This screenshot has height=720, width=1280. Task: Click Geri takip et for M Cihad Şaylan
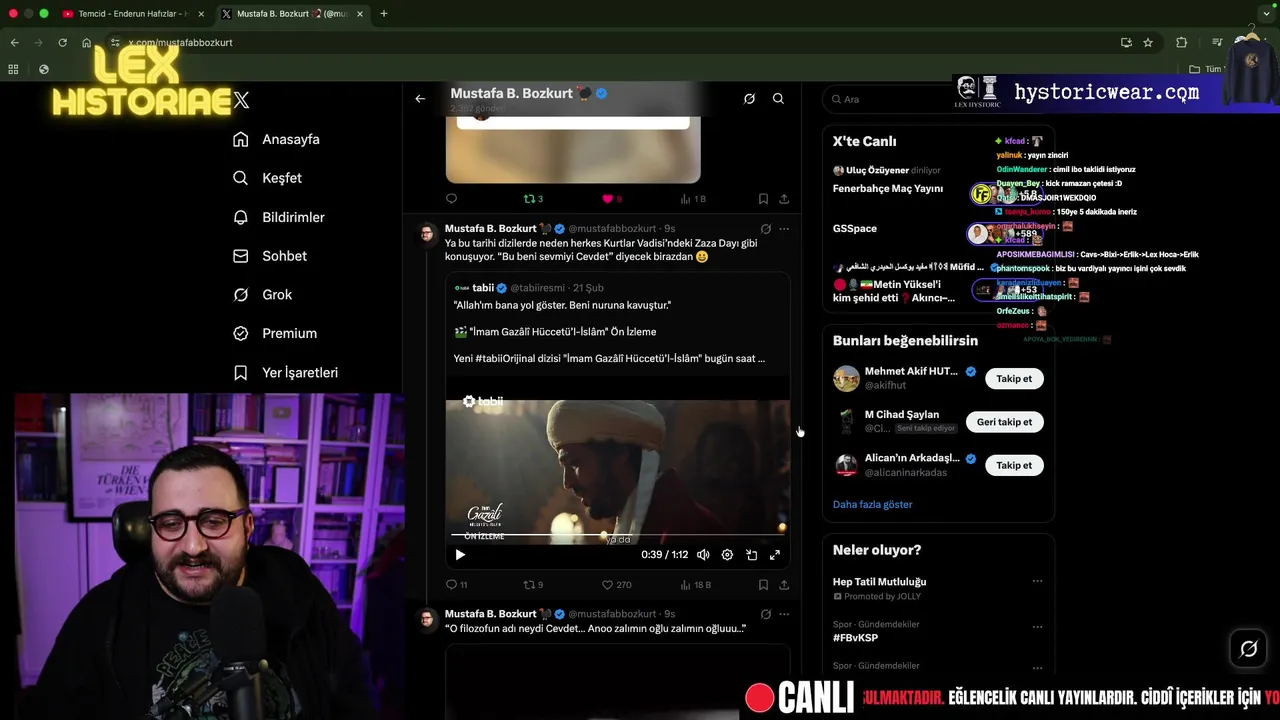(x=1004, y=422)
